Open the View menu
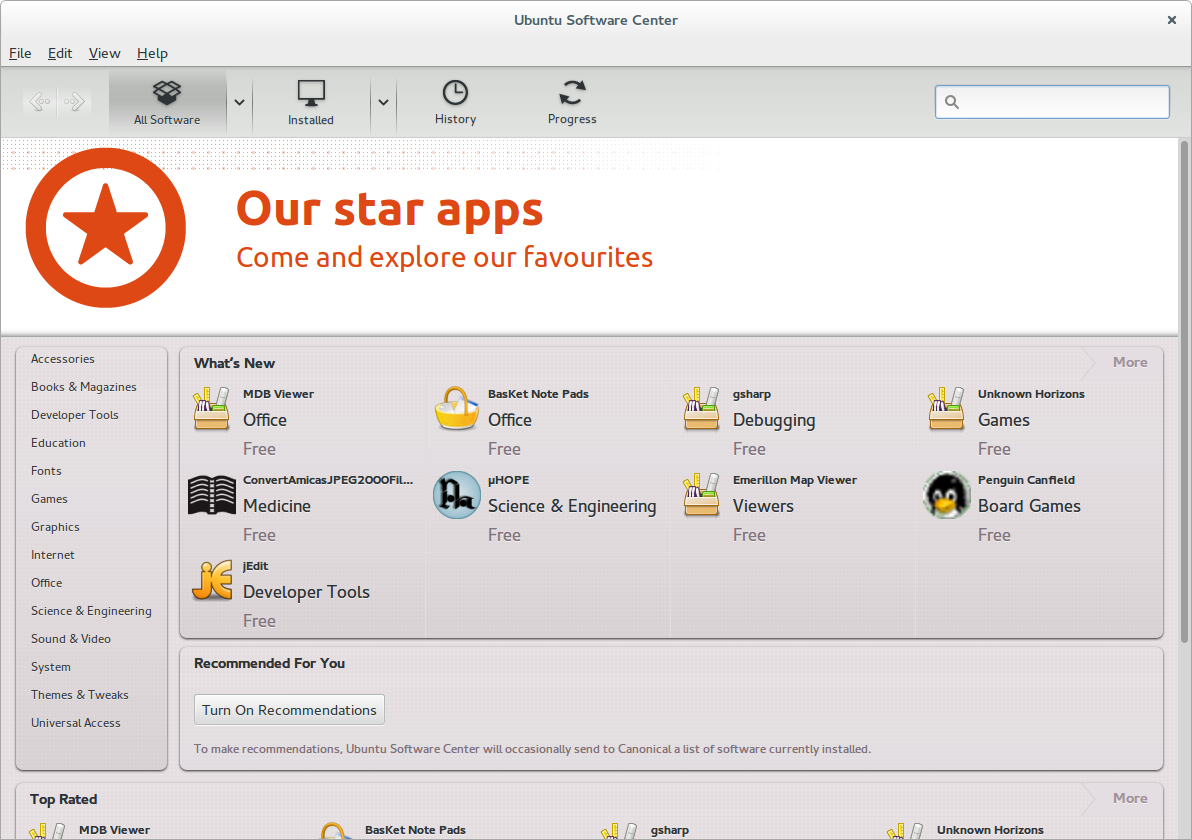This screenshot has width=1192, height=840. [x=104, y=53]
